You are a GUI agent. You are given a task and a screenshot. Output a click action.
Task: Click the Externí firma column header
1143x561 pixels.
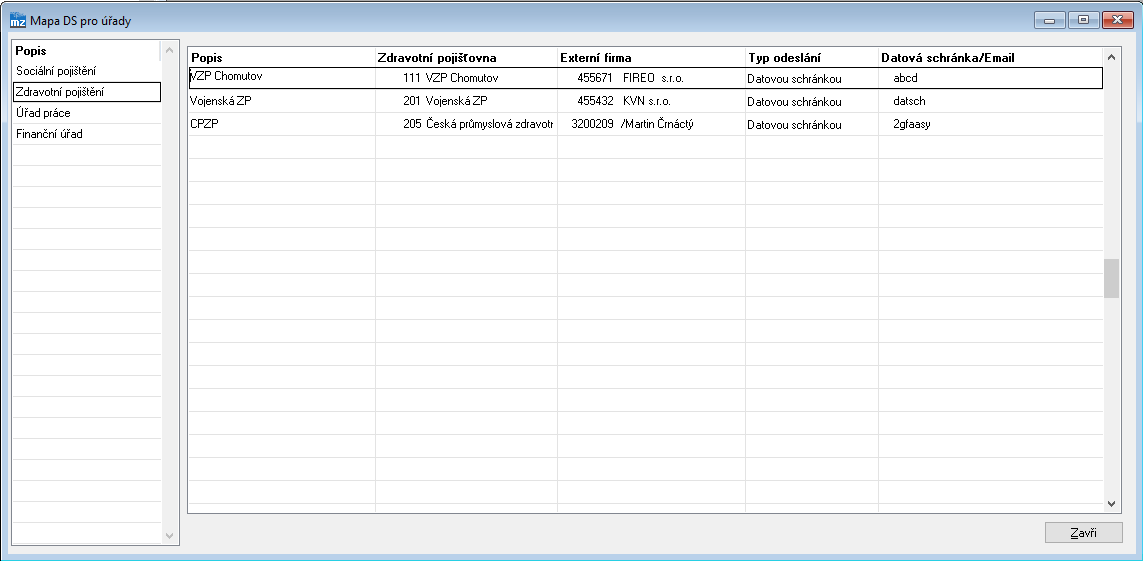tap(596, 58)
